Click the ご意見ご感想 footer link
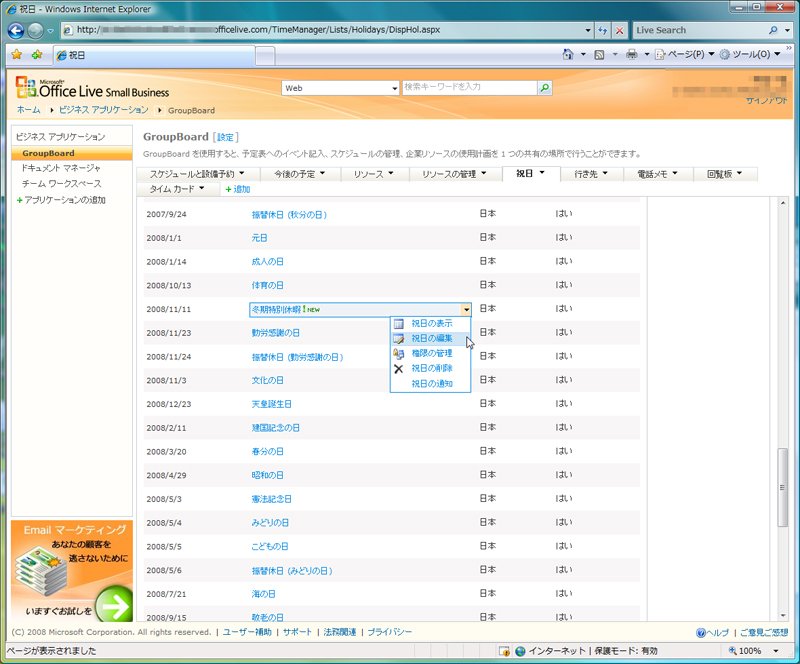The height and width of the screenshot is (664, 800). click(x=764, y=633)
